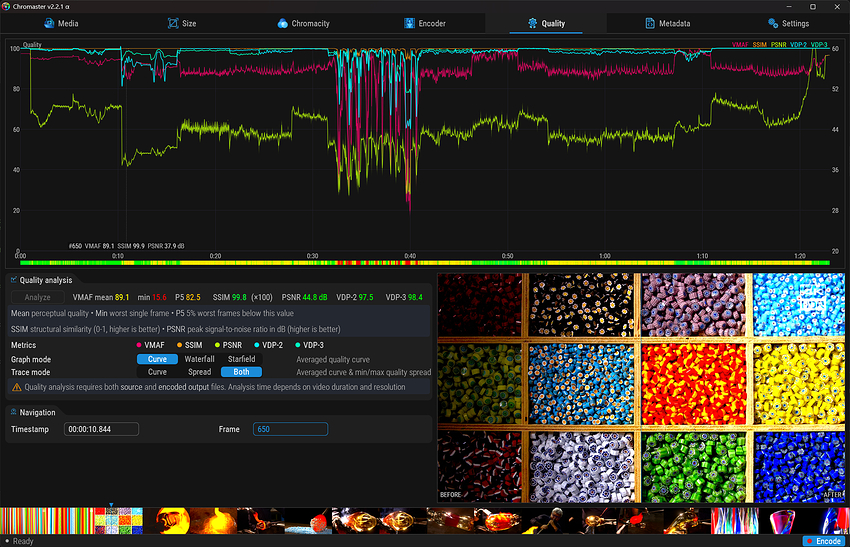Click the 0:20 mark on graph timeline
Viewport: 850px width, 547px height.
(x=215, y=256)
